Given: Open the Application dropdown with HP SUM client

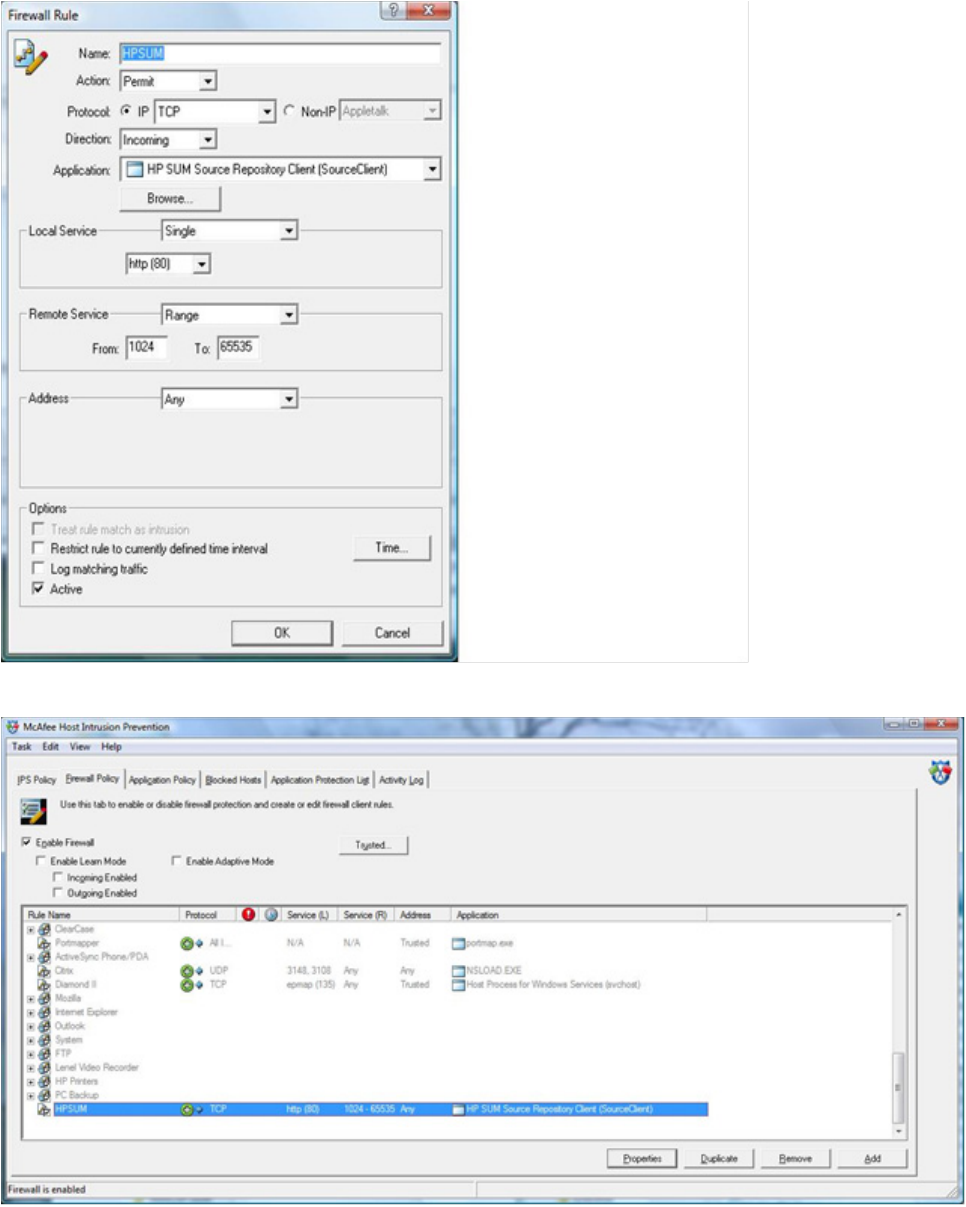Looking at the screenshot, I should [281, 170].
